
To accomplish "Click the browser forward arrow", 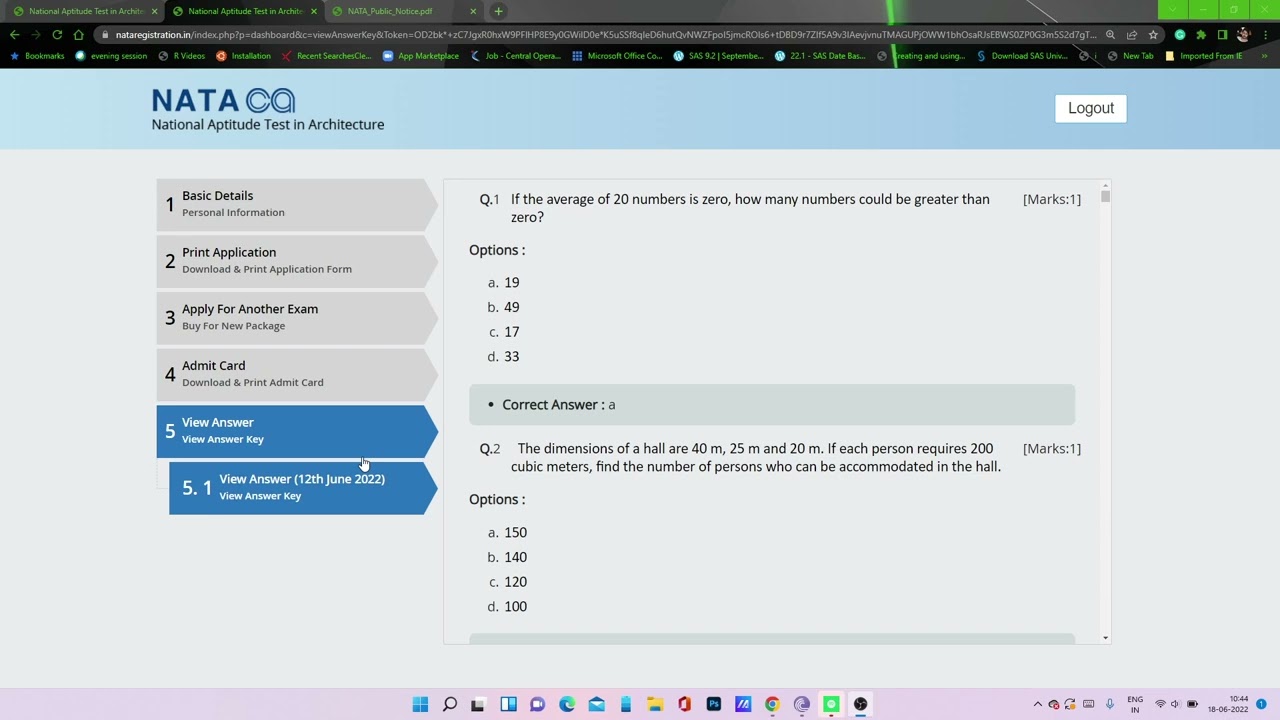I will tap(35, 34).
